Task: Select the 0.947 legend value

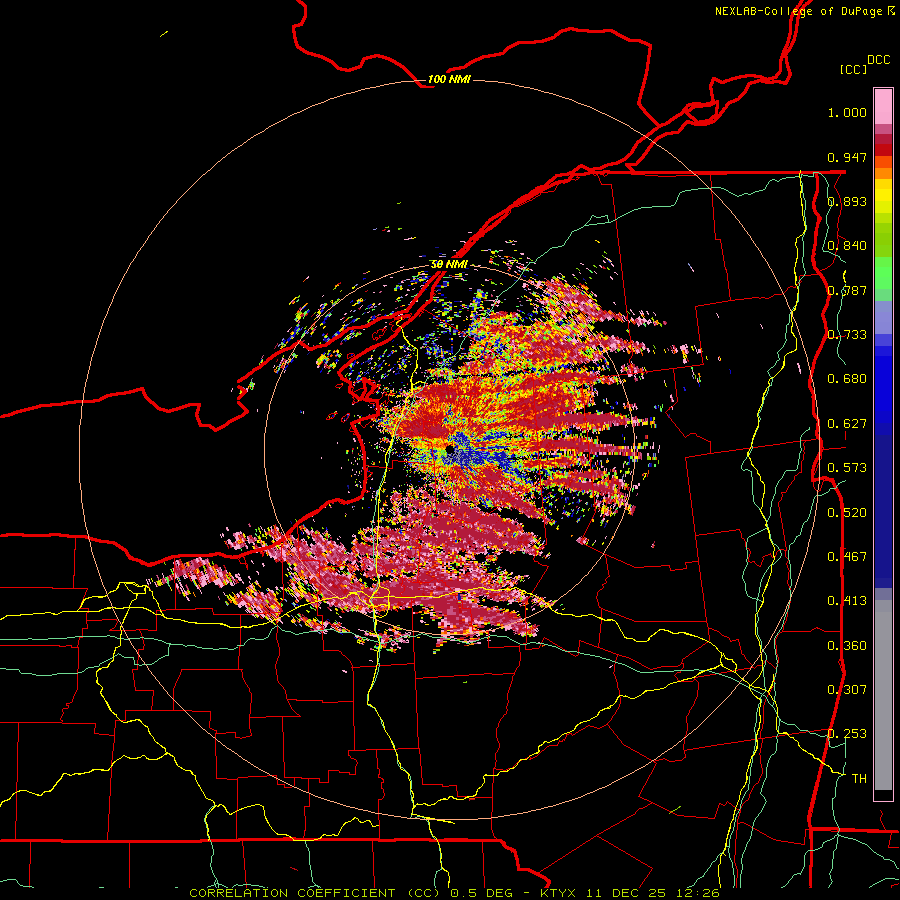Action: tap(847, 157)
